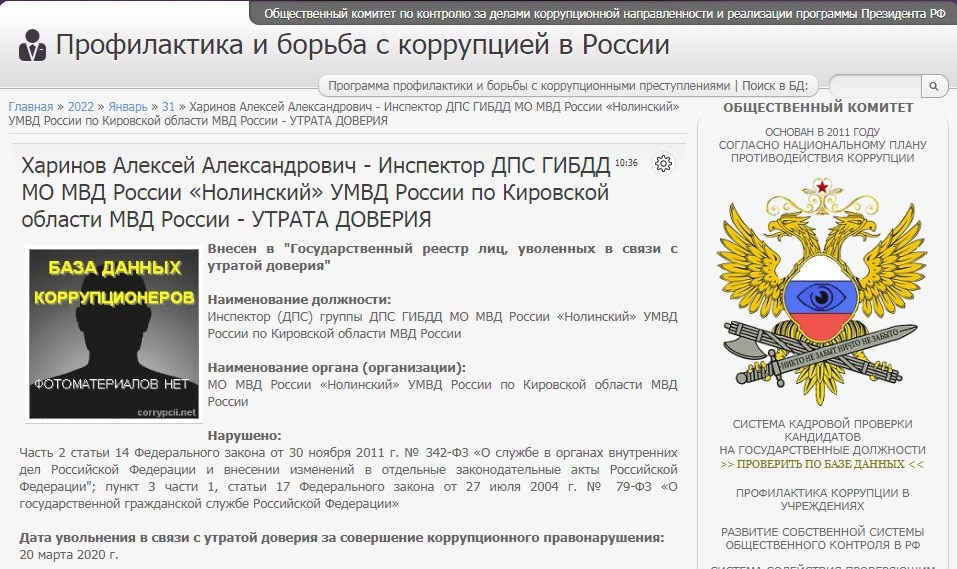Click 'Внесен в Государственный реестр лиц' paragraph

coord(442,257)
